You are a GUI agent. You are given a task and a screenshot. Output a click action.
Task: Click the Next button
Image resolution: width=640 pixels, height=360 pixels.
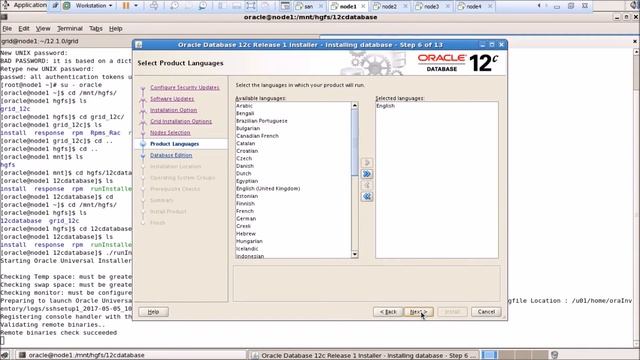tap(418, 312)
